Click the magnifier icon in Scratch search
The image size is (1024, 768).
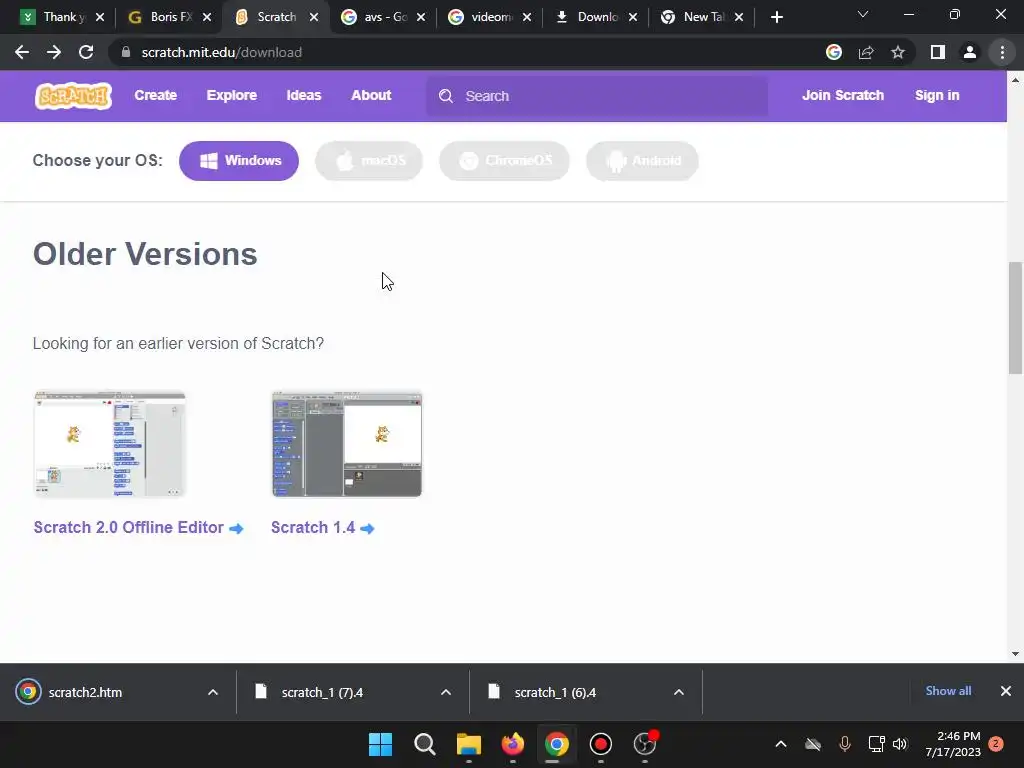tap(445, 96)
